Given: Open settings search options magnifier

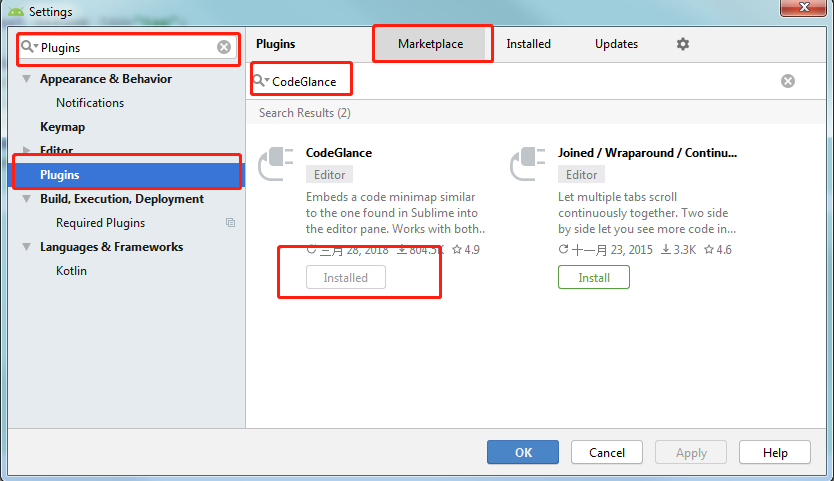Looking at the screenshot, I should point(29,47).
